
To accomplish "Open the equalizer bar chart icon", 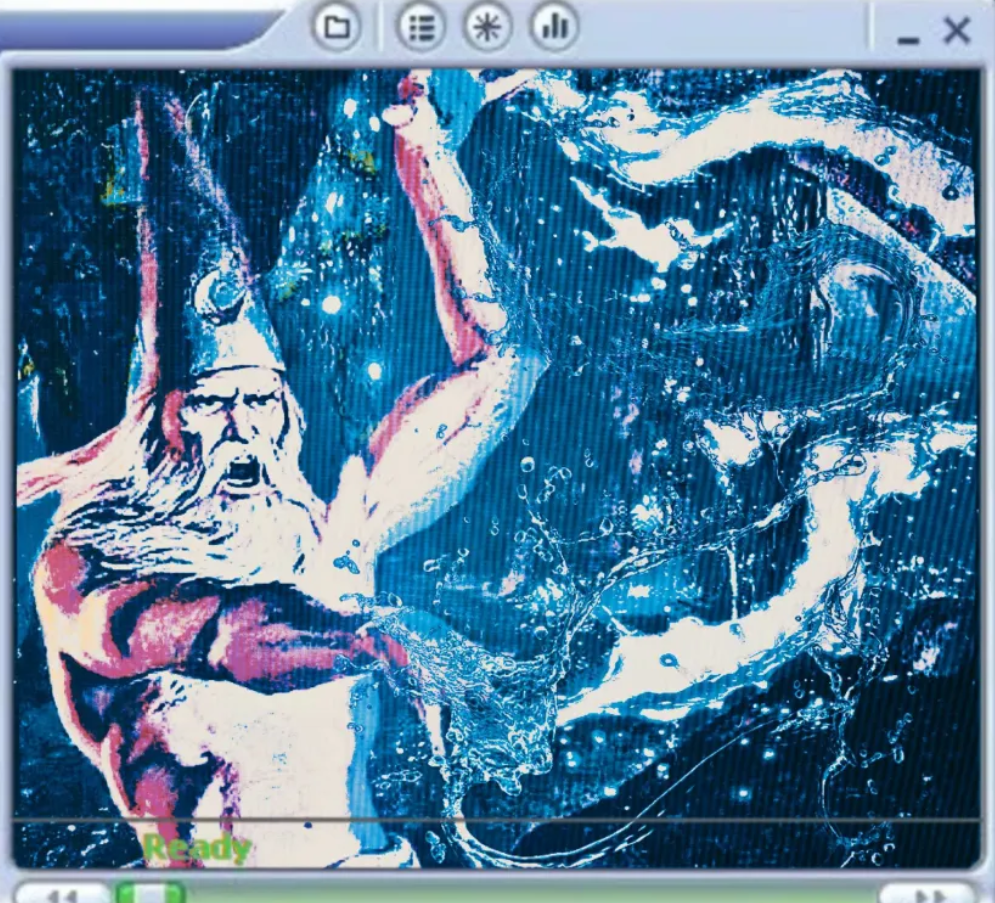I will point(554,27).
